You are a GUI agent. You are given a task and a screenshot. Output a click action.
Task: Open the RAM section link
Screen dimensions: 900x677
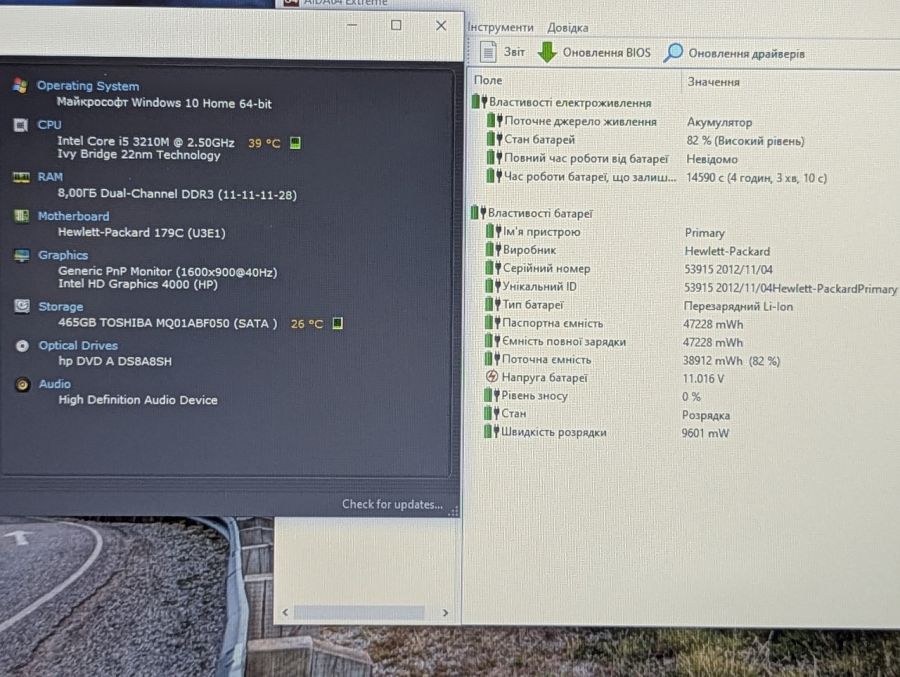(x=51, y=177)
